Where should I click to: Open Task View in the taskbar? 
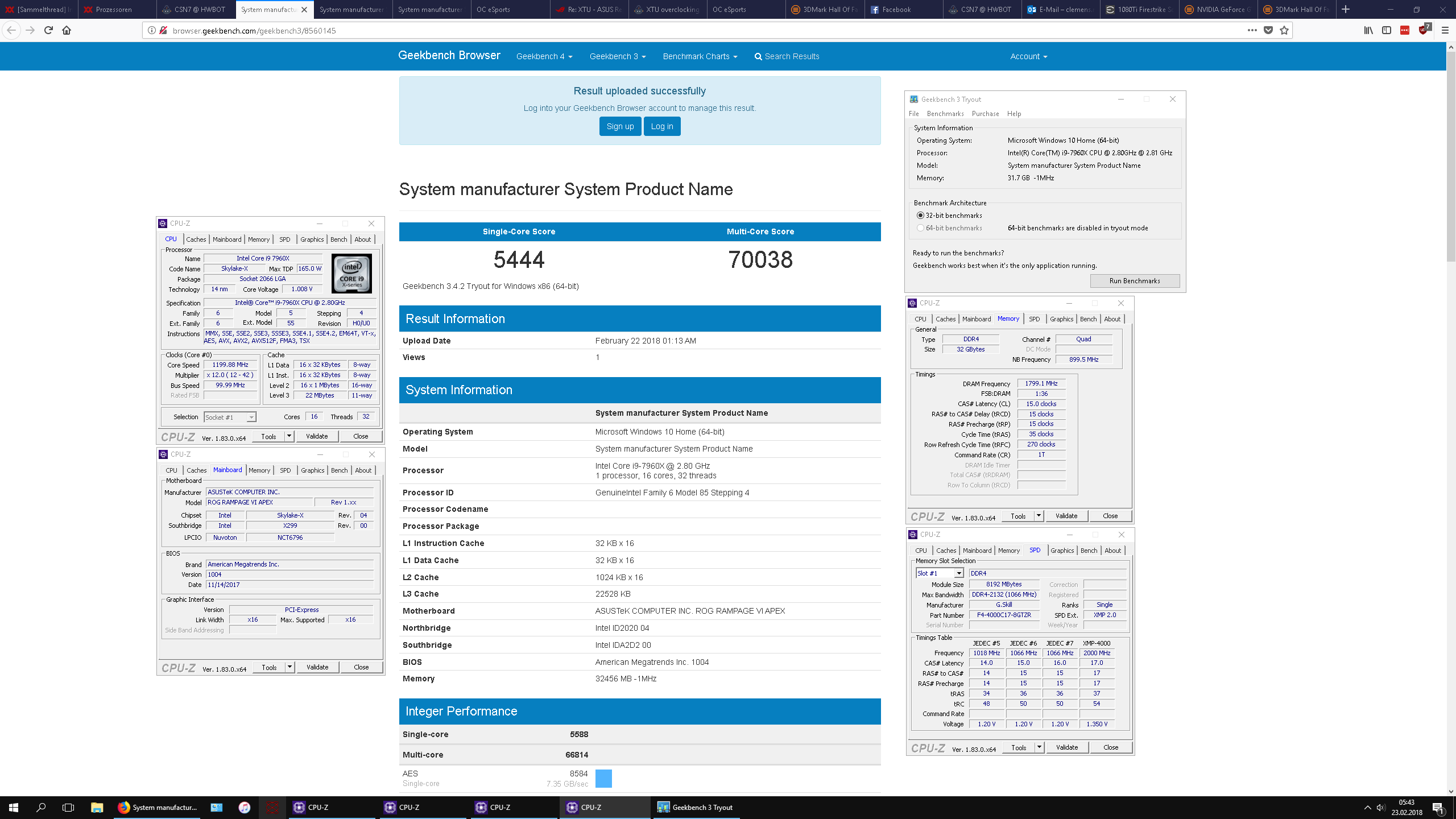(68, 807)
